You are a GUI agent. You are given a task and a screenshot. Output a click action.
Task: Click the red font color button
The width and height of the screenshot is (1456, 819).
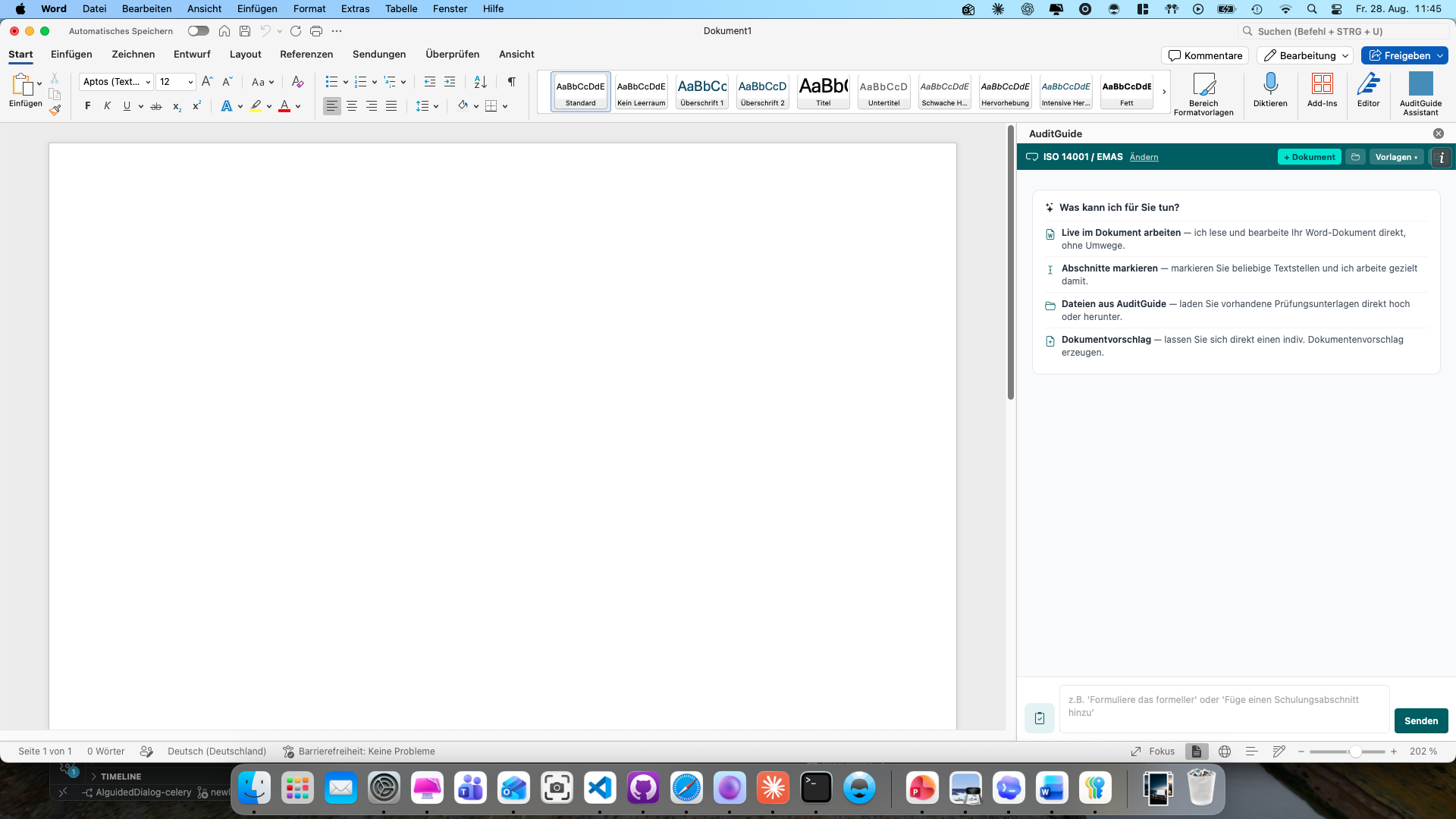click(284, 106)
